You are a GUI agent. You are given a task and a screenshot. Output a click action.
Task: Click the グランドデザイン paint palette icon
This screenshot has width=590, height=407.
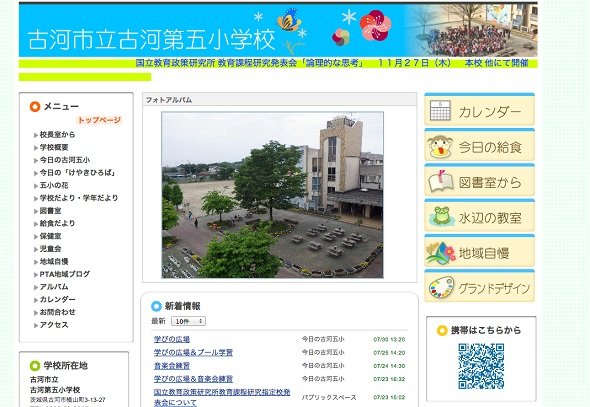[441, 287]
